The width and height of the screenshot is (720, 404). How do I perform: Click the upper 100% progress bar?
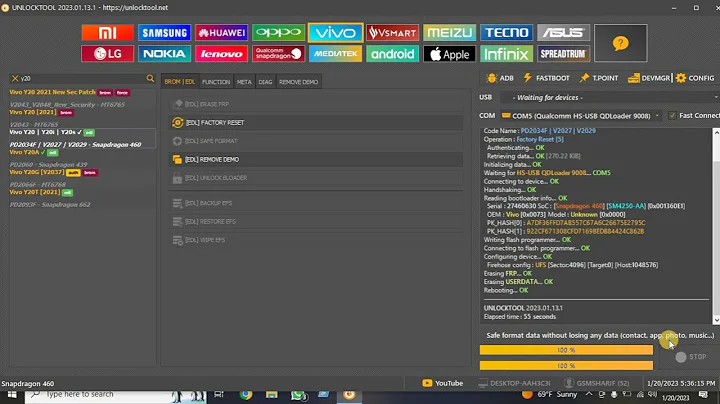click(x=566, y=350)
